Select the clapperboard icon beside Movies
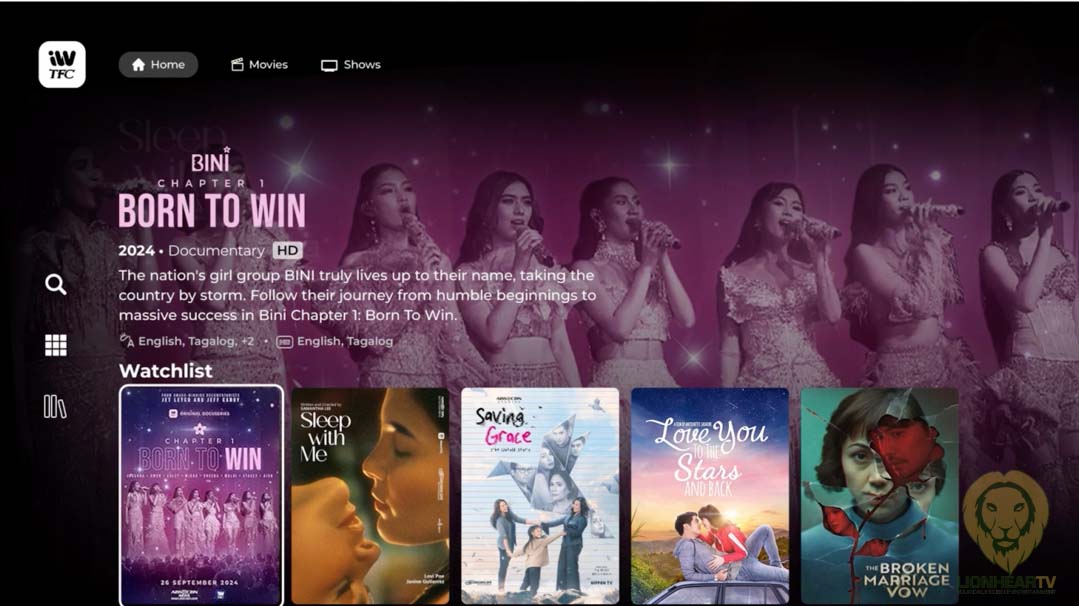The height and width of the screenshot is (606, 1079). pos(237,65)
